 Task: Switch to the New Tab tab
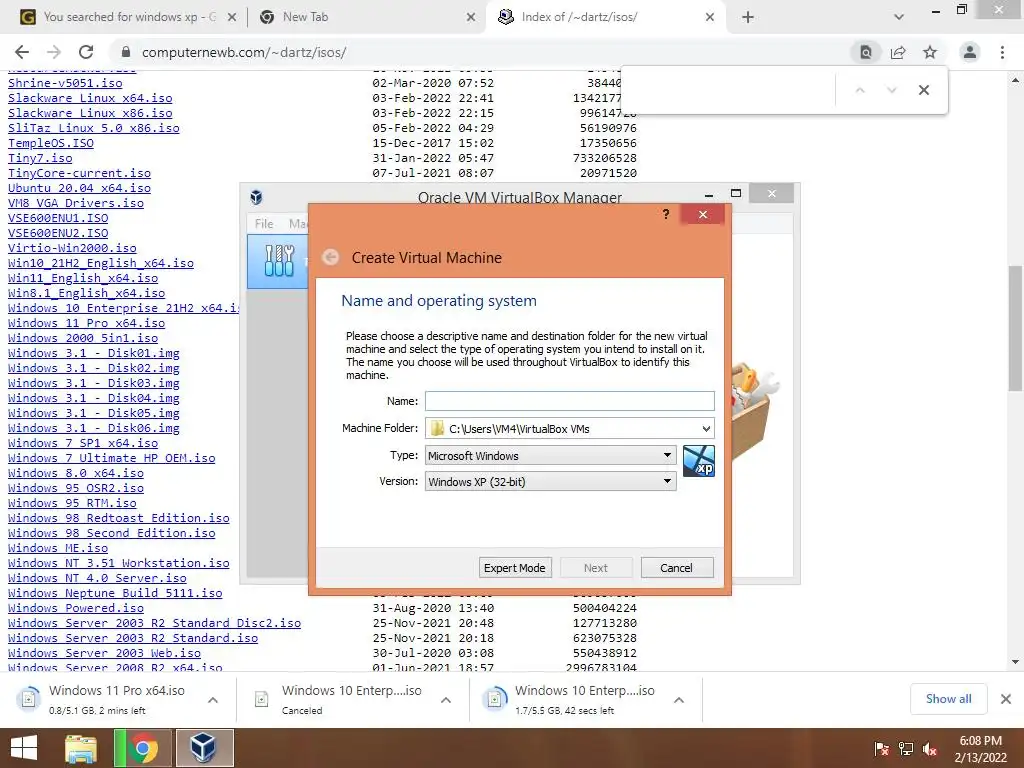(366, 17)
